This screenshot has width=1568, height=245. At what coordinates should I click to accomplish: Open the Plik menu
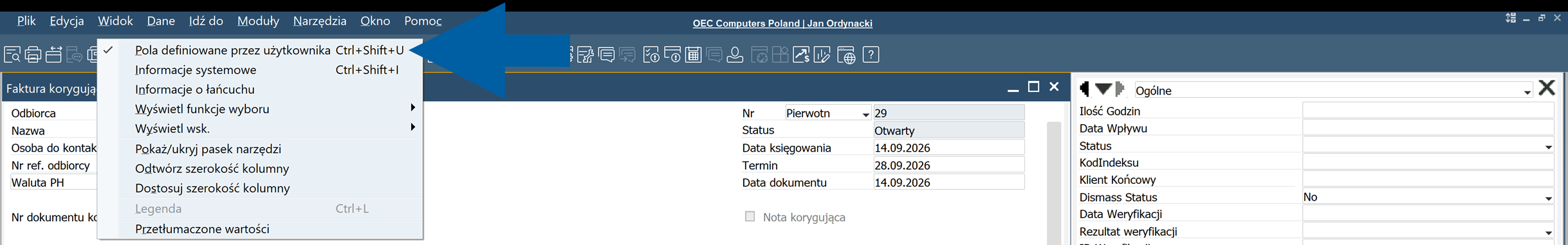coord(26,21)
